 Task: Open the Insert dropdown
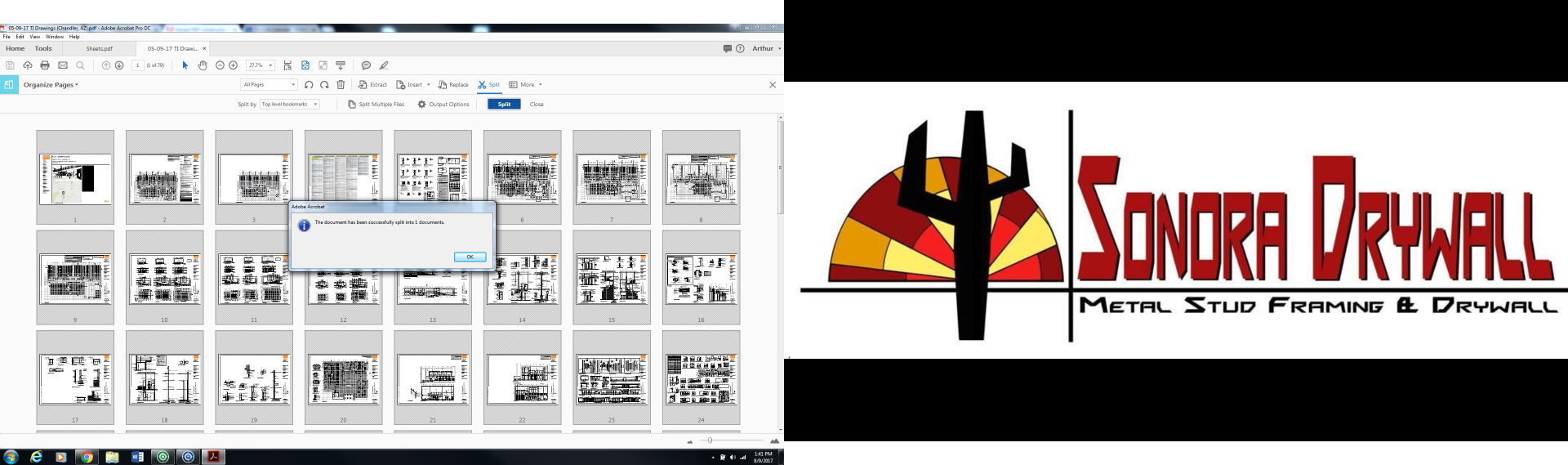coord(413,85)
